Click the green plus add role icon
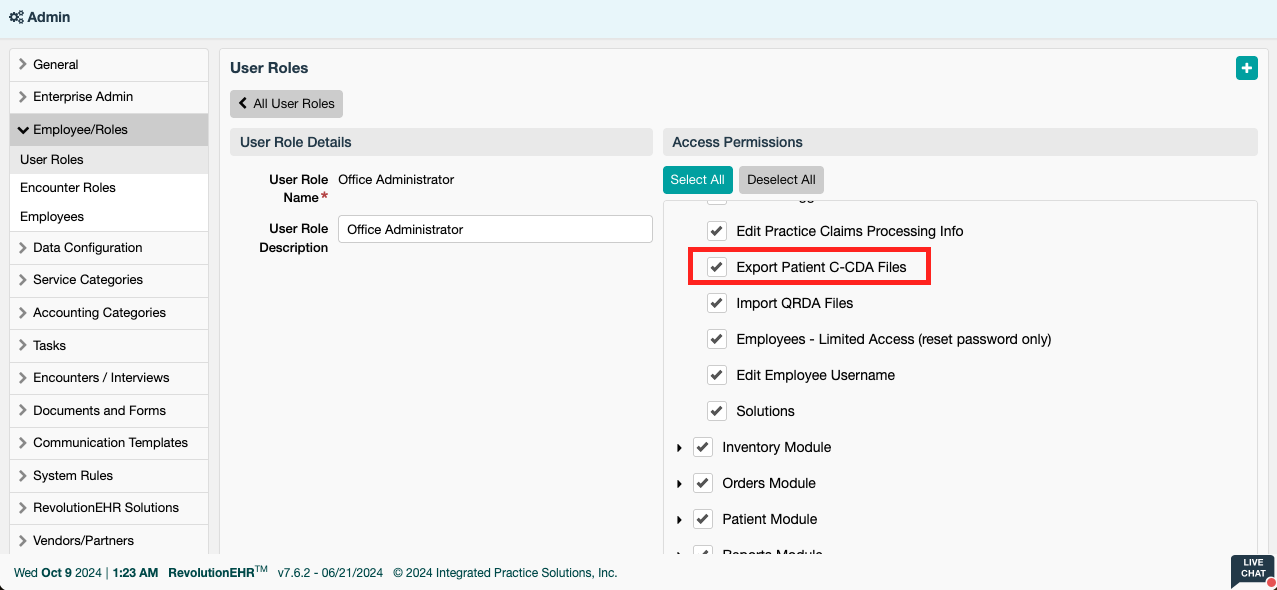The image size is (1277, 590). pyautogui.click(x=1246, y=68)
